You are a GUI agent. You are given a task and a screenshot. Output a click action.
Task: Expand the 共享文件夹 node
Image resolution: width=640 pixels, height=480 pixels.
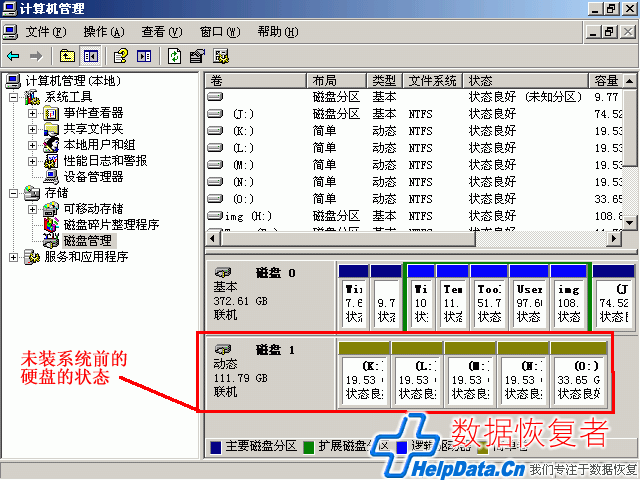32,129
